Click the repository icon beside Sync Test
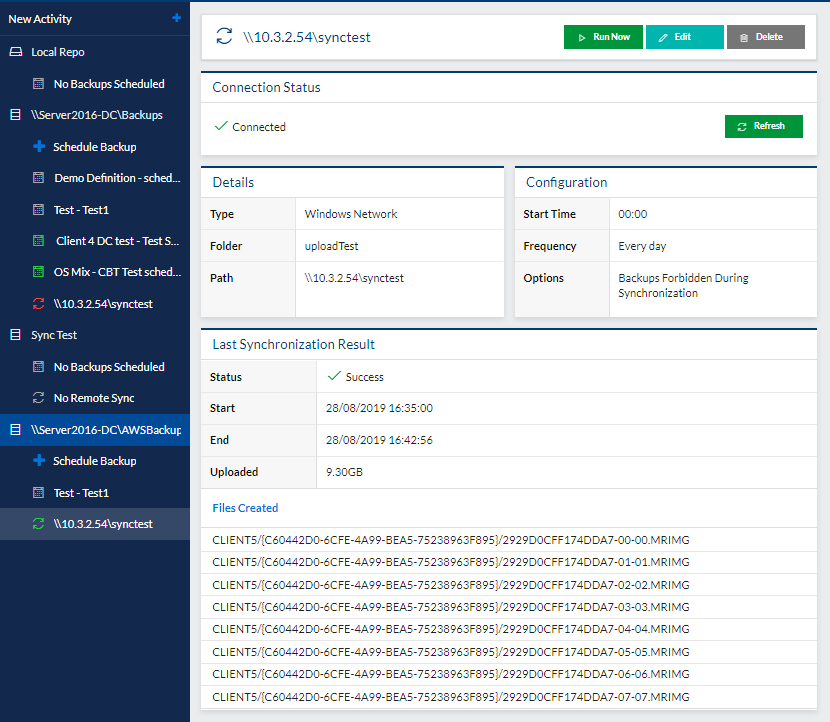This screenshot has width=830, height=722. point(16,335)
